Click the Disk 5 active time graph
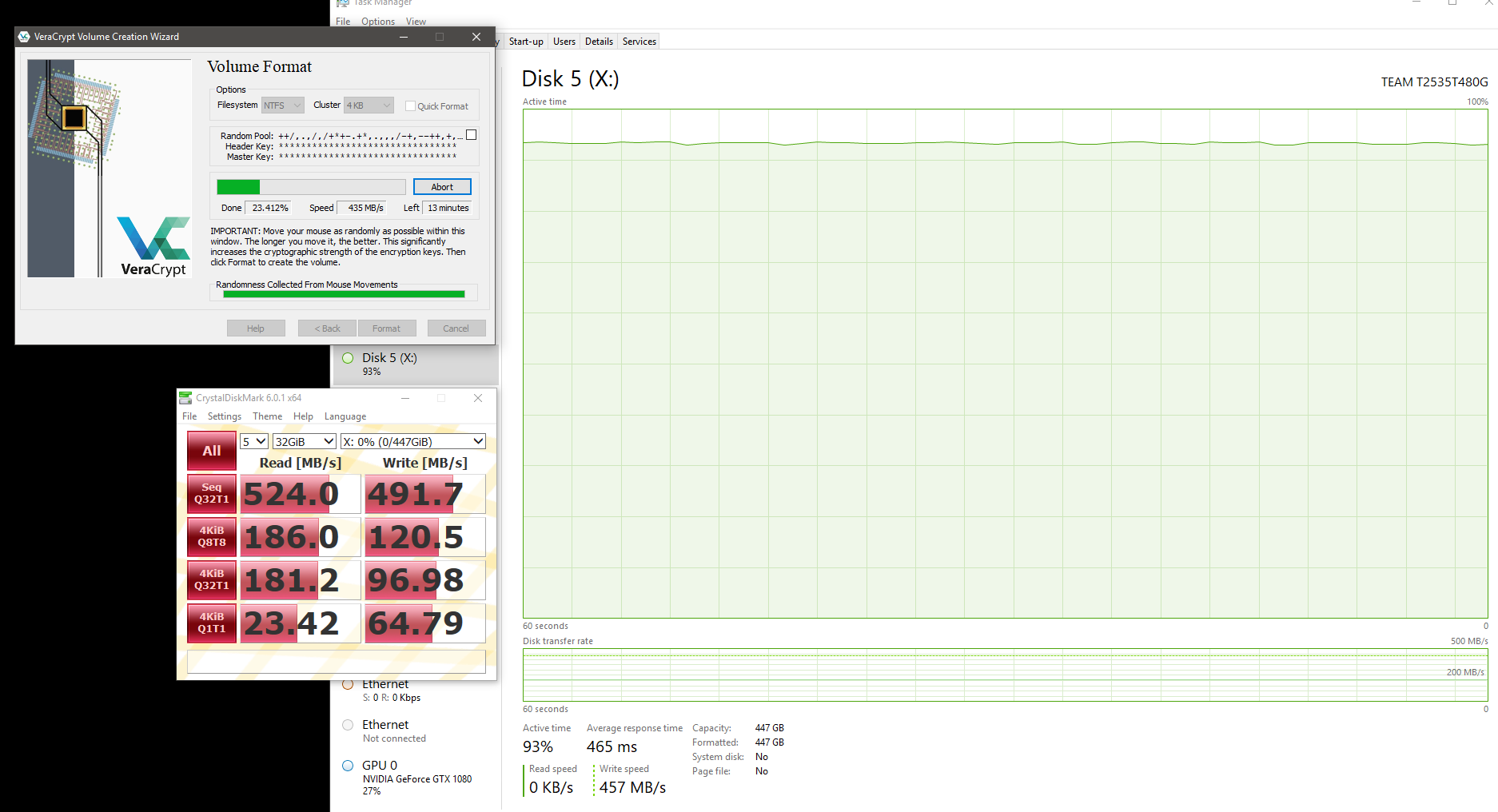 [1006, 364]
